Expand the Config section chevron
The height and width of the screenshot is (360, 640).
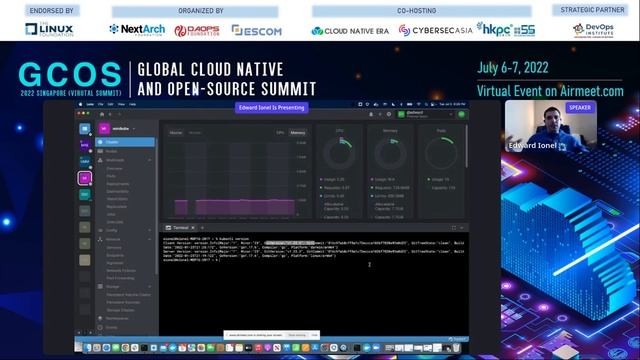150,230
